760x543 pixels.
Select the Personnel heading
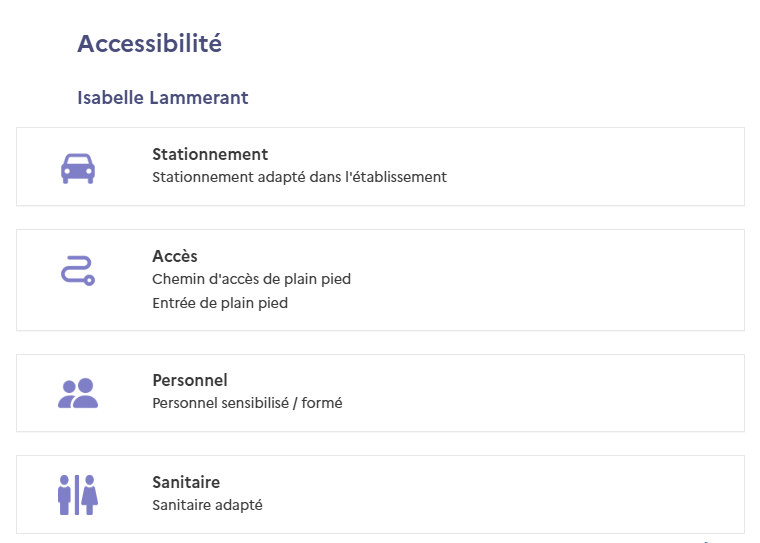pos(190,380)
